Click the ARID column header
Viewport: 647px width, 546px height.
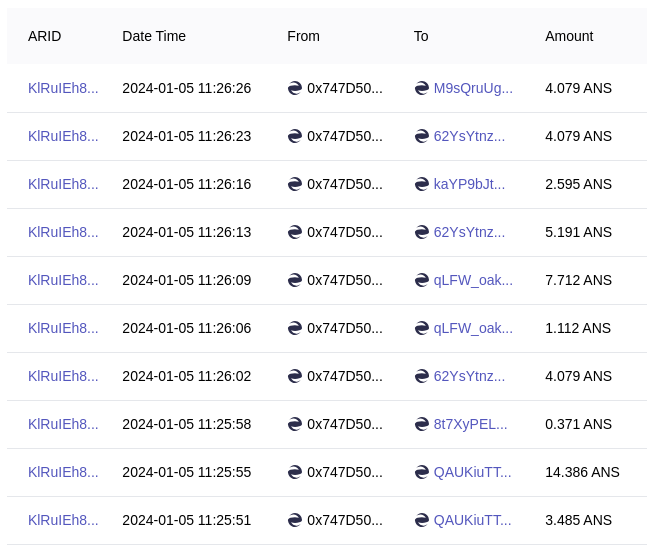click(45, 36)
